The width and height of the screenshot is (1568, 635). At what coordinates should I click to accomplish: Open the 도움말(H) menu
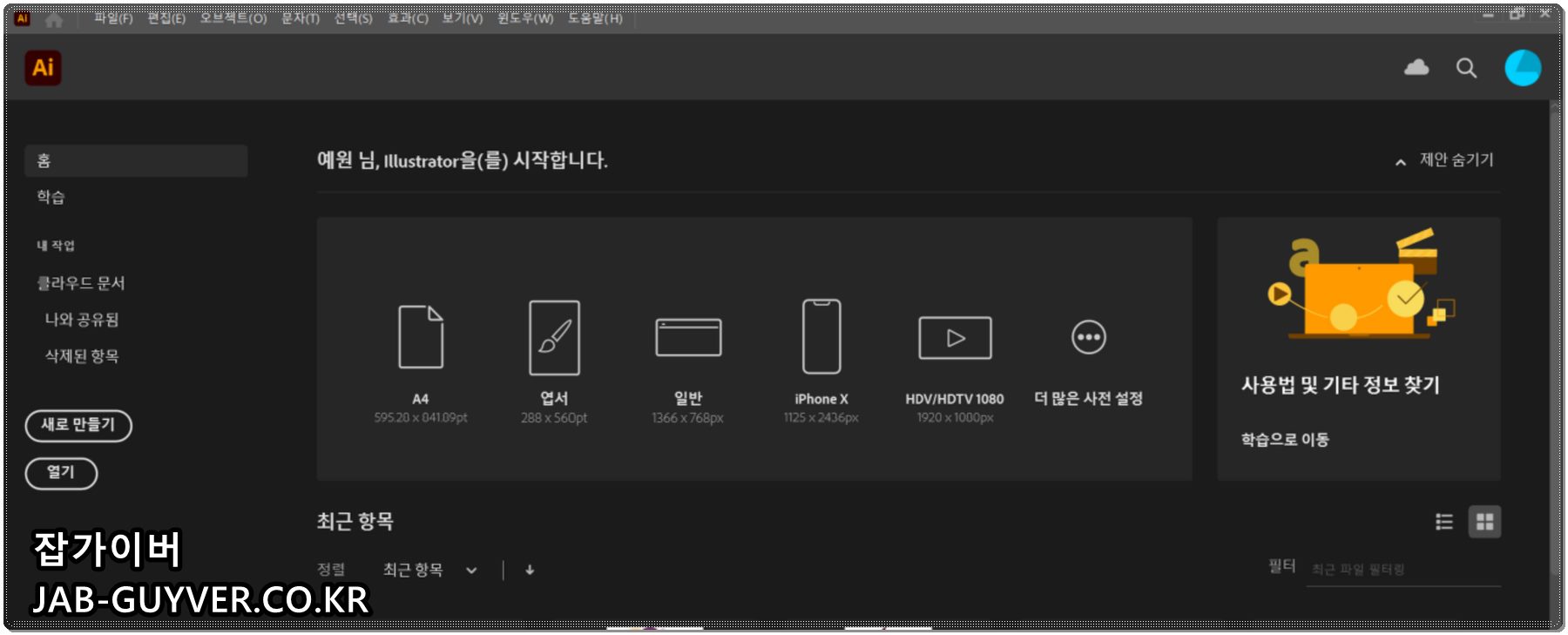(x=596, y=18)
